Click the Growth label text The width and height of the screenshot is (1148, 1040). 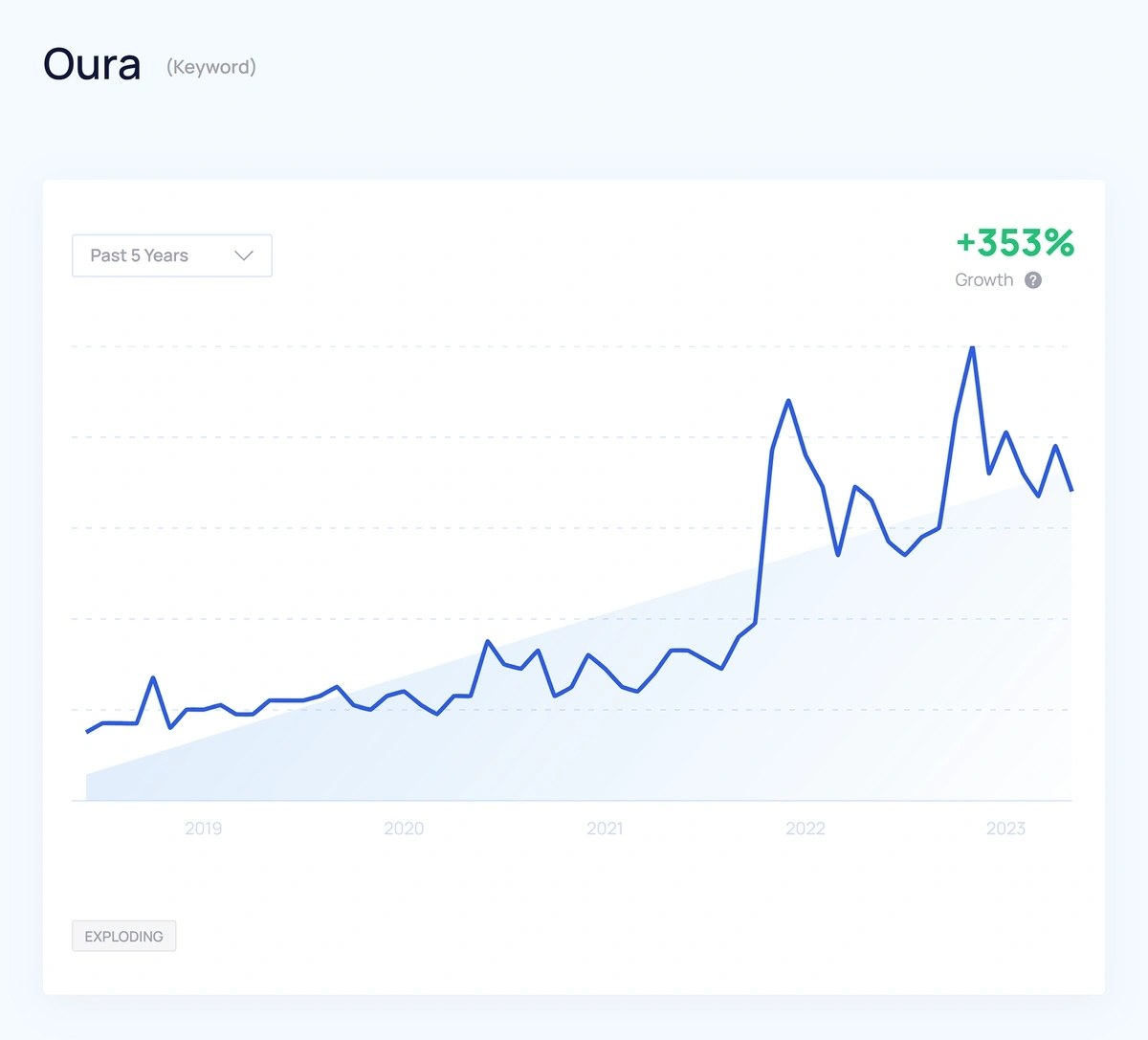[x=983, y=280]
